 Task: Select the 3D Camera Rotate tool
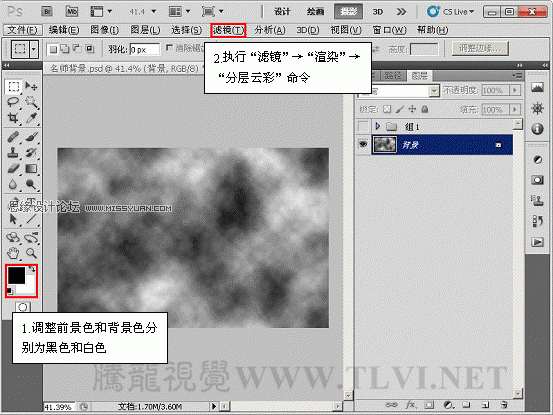click(x=31, y=238)
